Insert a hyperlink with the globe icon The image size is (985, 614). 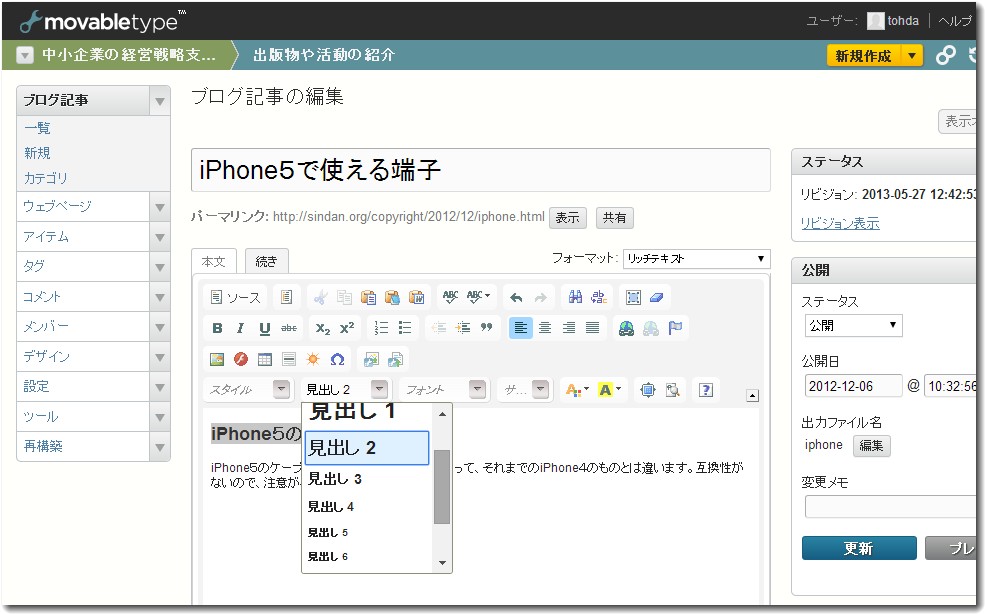click(x=626, y=328)
